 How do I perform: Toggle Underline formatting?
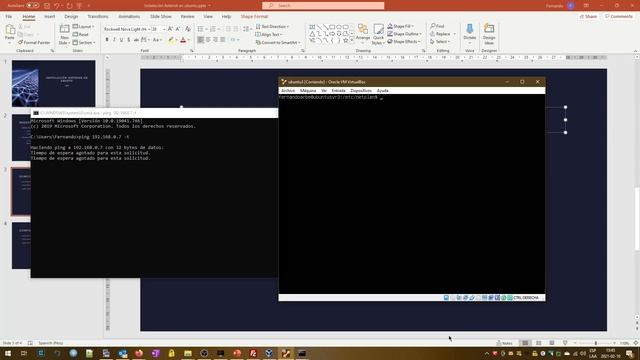(x=122, y=40)
